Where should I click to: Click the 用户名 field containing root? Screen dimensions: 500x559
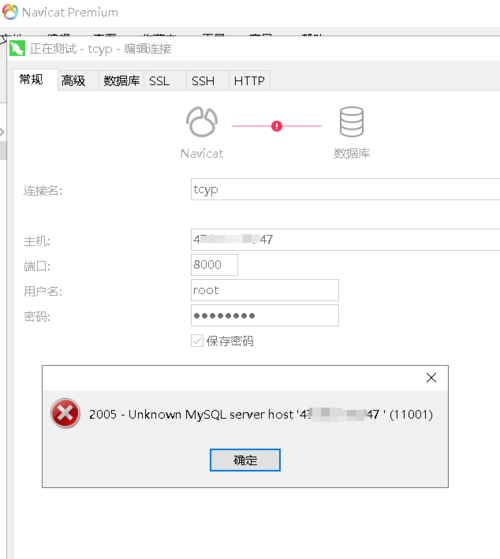coord(265,290)
